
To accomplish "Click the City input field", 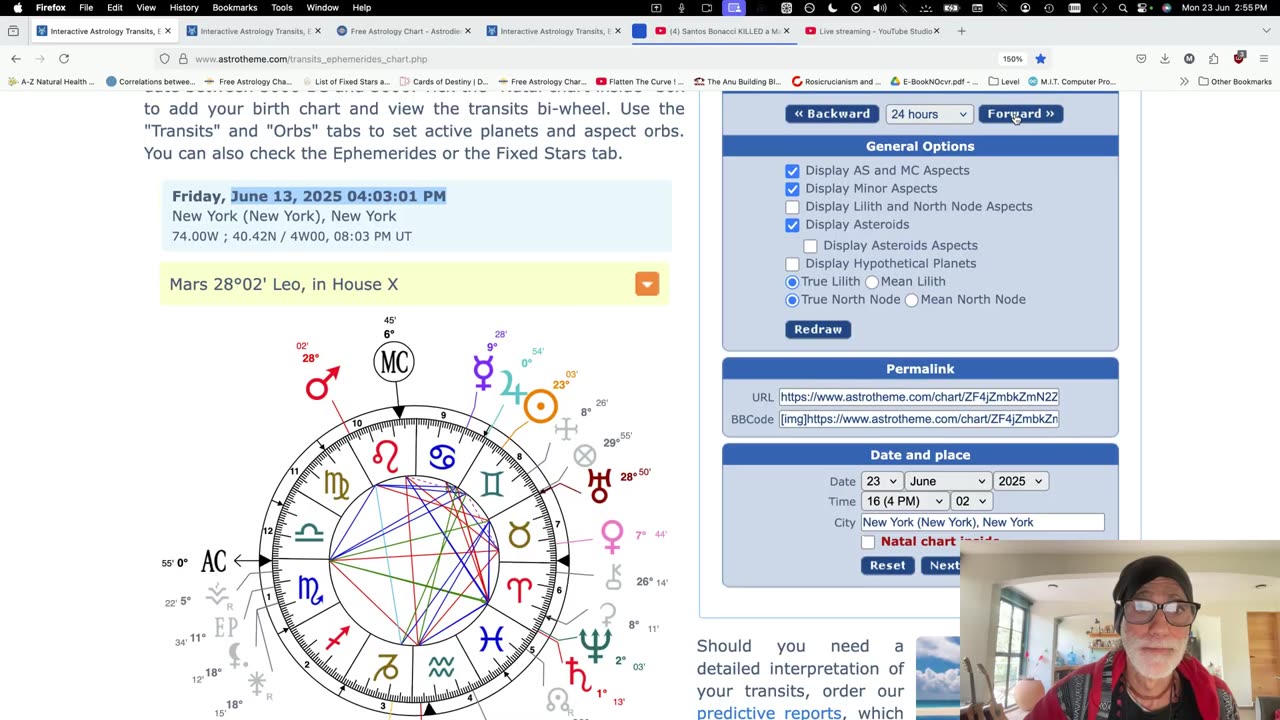I will pos(983,522).
